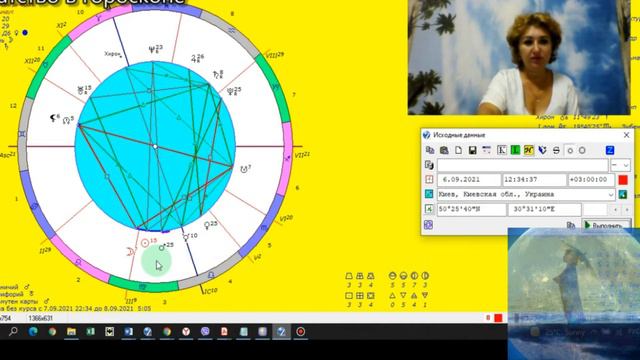Click the latitude field 50°25'40"N
Viewport: 640px width, 360px height.
click(471, 209)
